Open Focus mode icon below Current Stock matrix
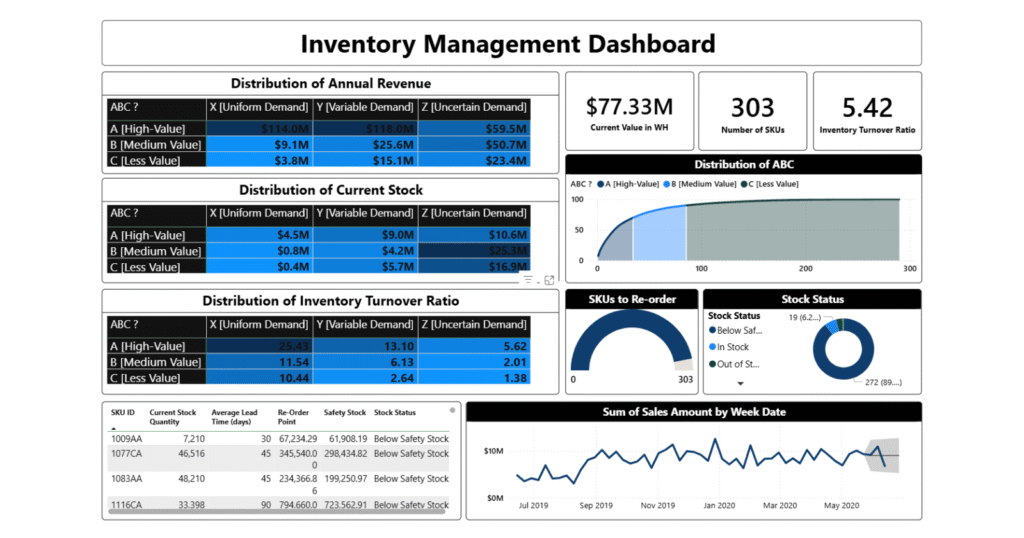The width and height of the screenshot is (1024, 538). click(x=549, y=281)
